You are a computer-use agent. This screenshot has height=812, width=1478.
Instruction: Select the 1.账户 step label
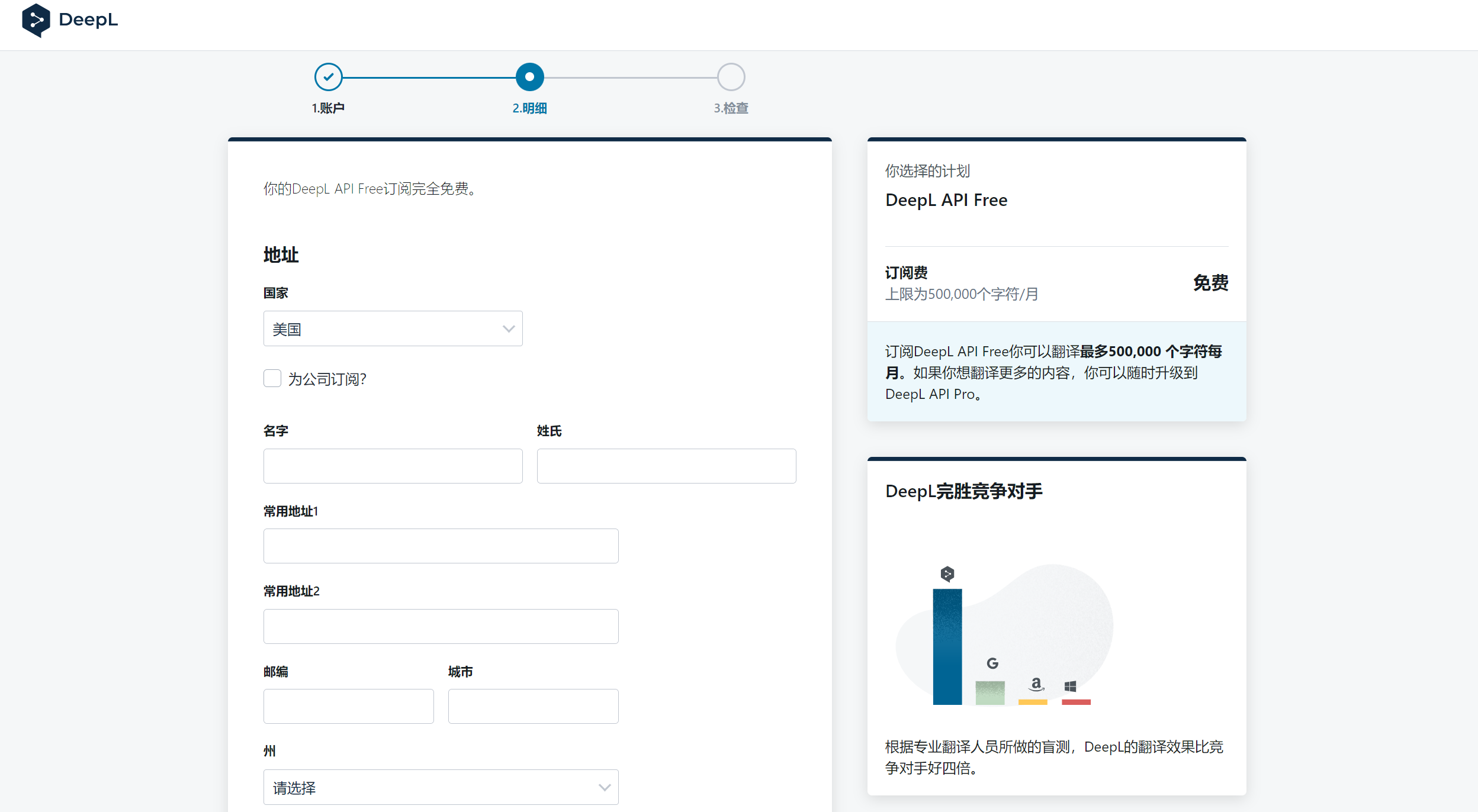tap(329, 108)
